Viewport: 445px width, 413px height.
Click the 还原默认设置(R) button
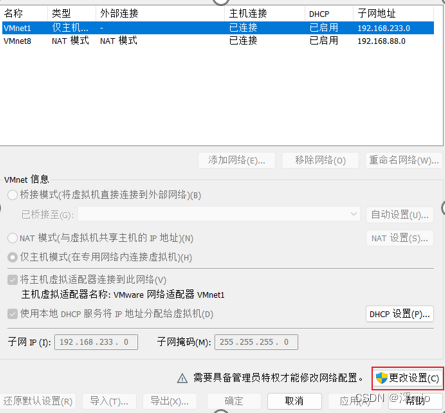(x=38, y=401)
